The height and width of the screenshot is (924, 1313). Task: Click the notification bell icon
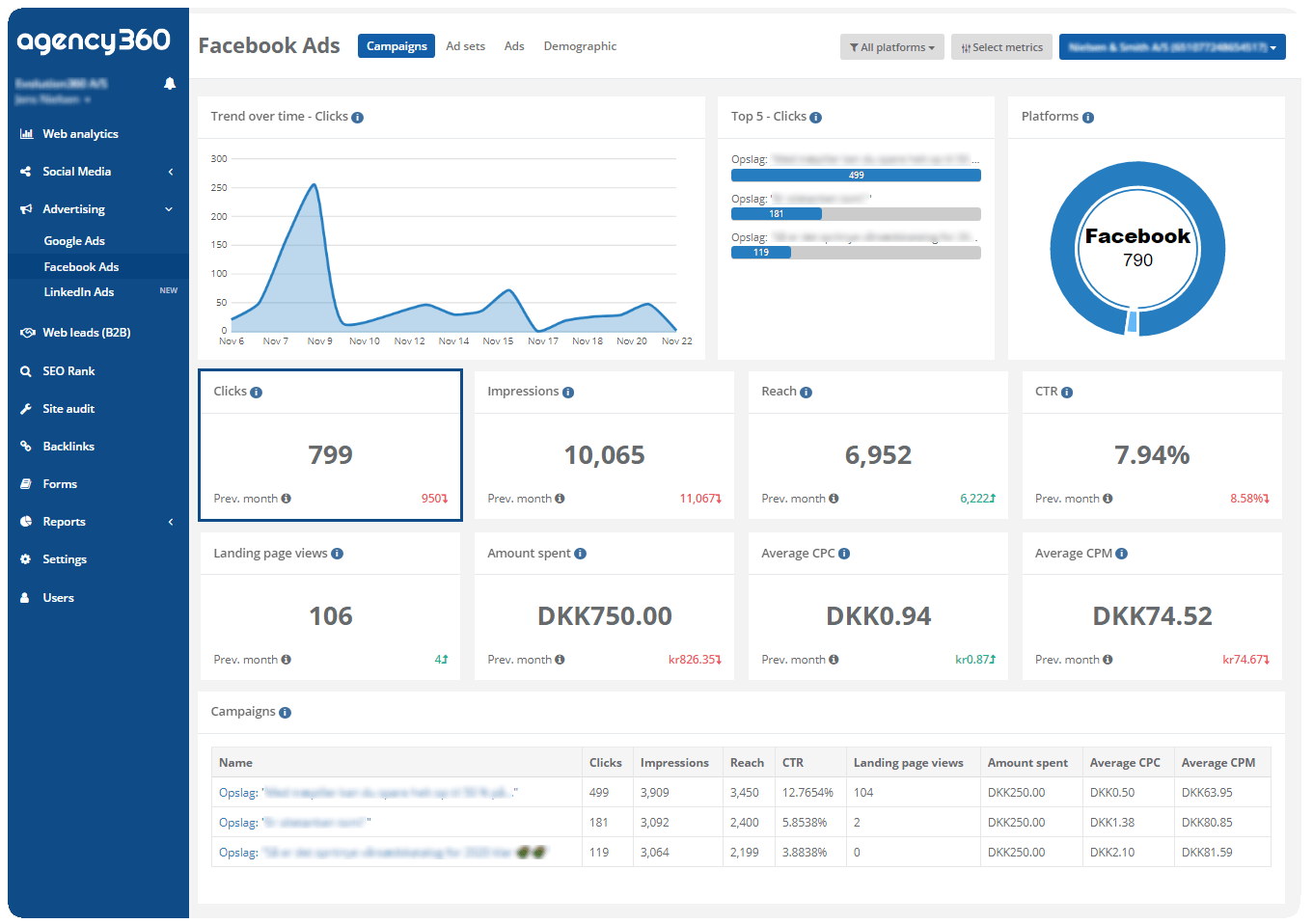(170, 84)
